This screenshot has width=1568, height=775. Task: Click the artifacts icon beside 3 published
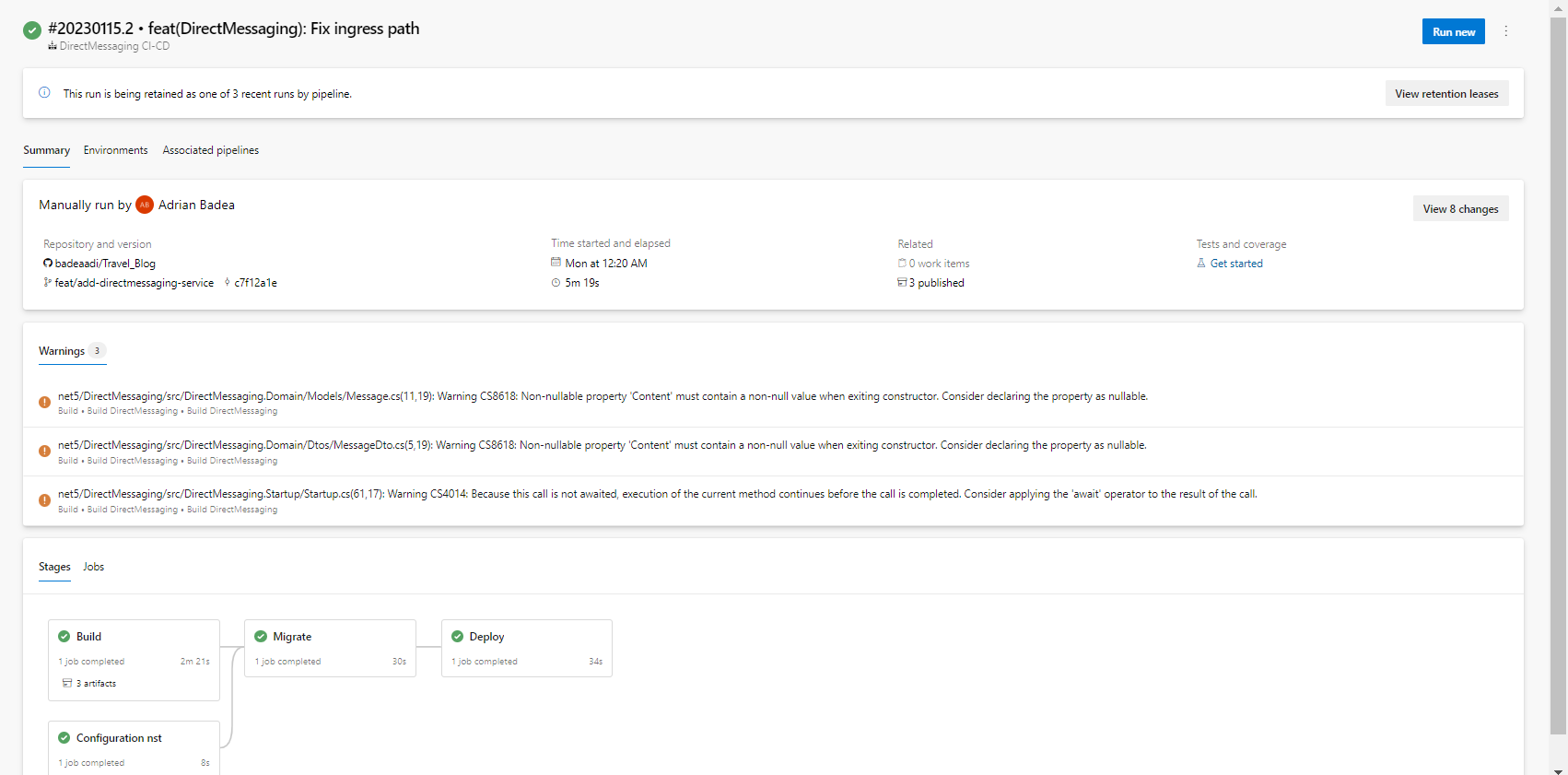[902, 283]
